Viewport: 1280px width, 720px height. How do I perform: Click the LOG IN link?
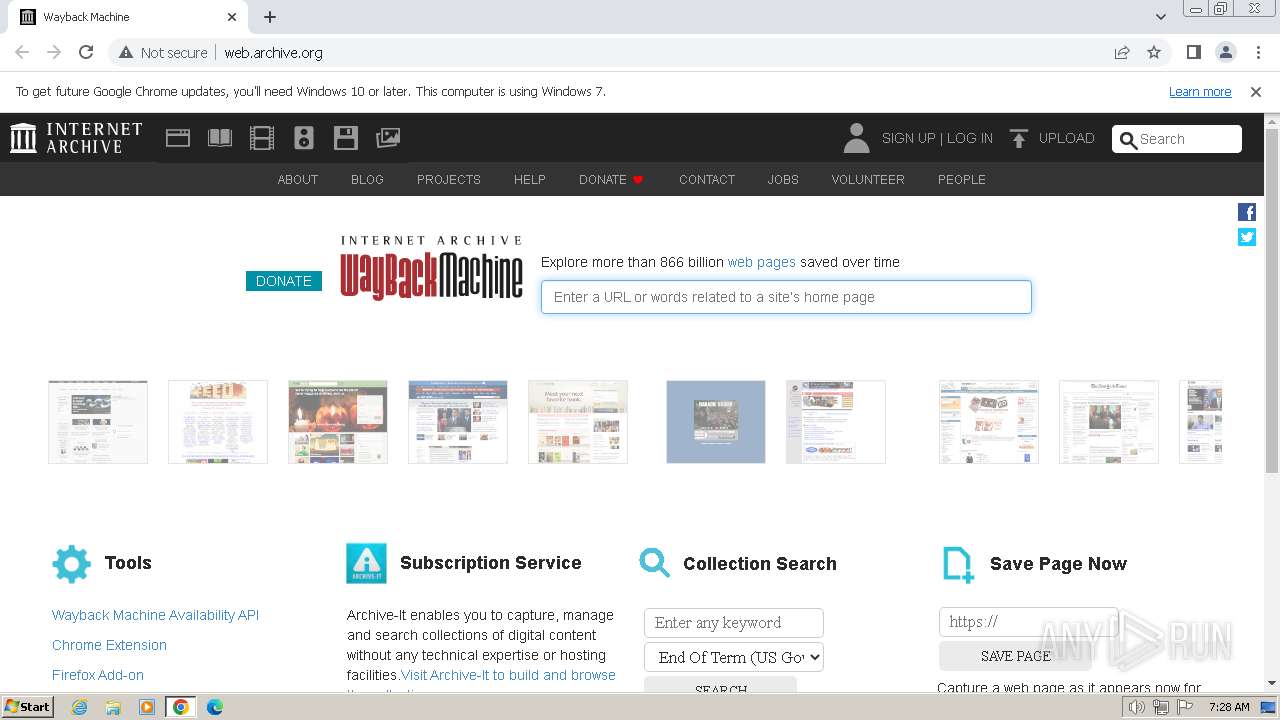[x=970, y=138]
